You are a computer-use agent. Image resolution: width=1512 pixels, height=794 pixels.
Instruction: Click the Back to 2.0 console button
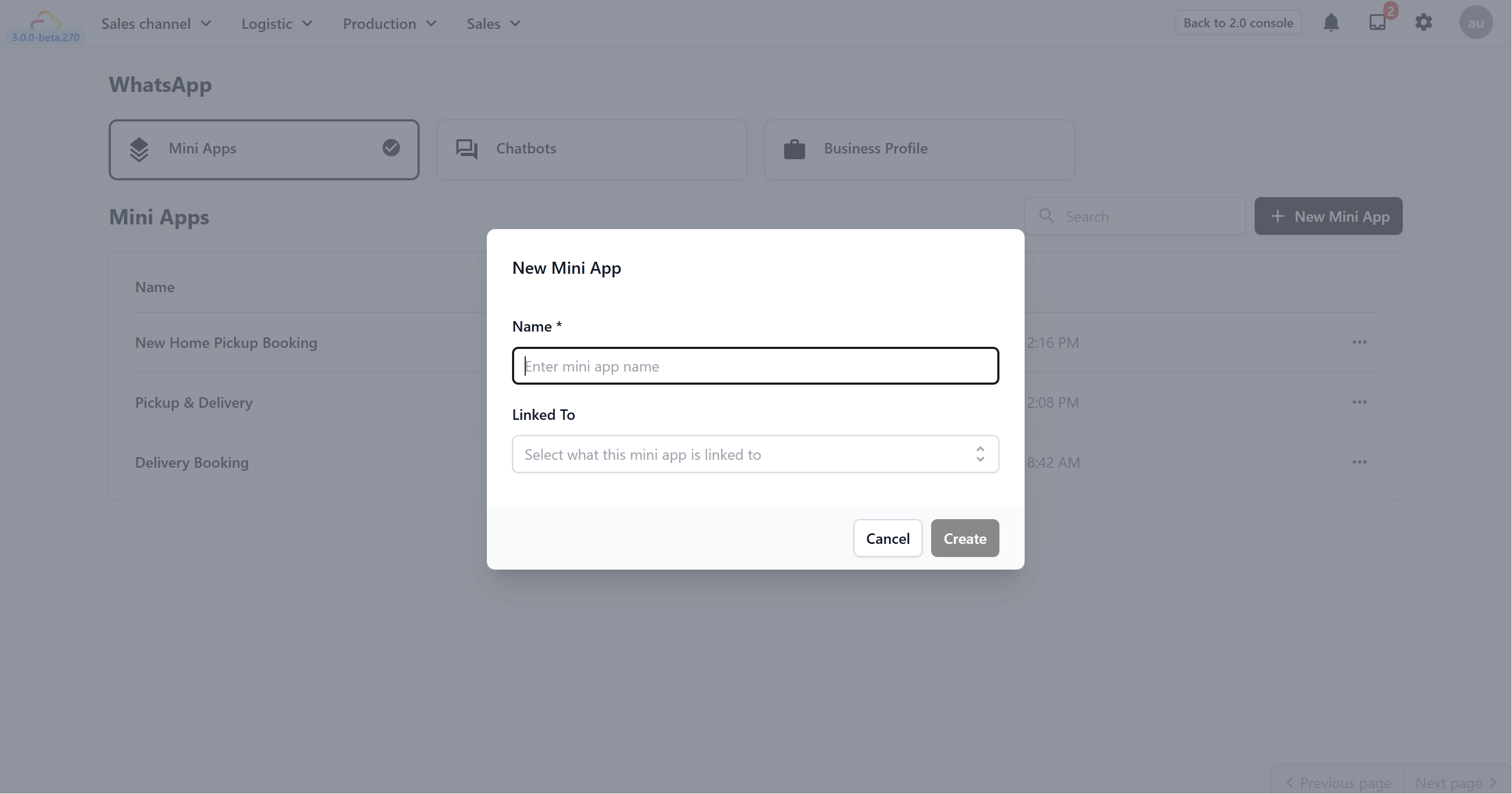[x=1237, y=23]
